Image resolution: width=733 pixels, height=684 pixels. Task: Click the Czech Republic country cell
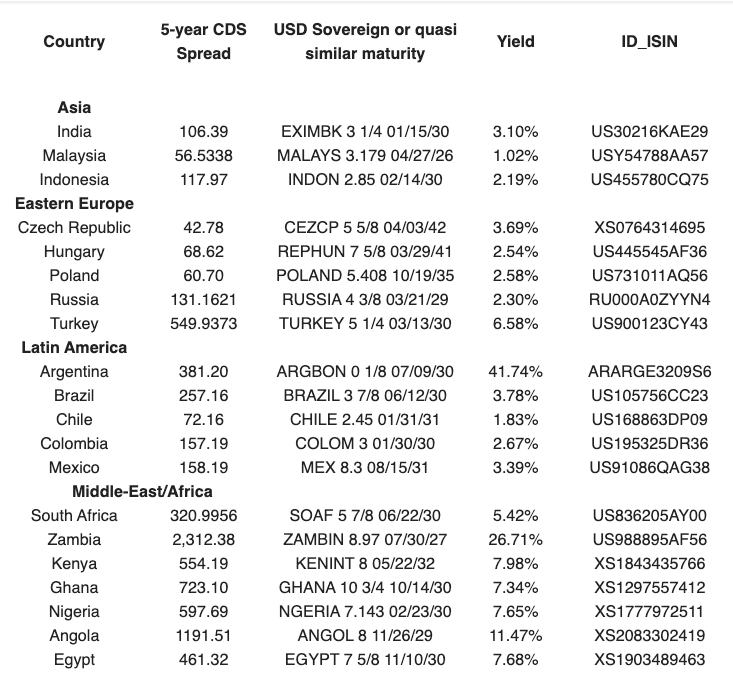(x=74, y=227)
